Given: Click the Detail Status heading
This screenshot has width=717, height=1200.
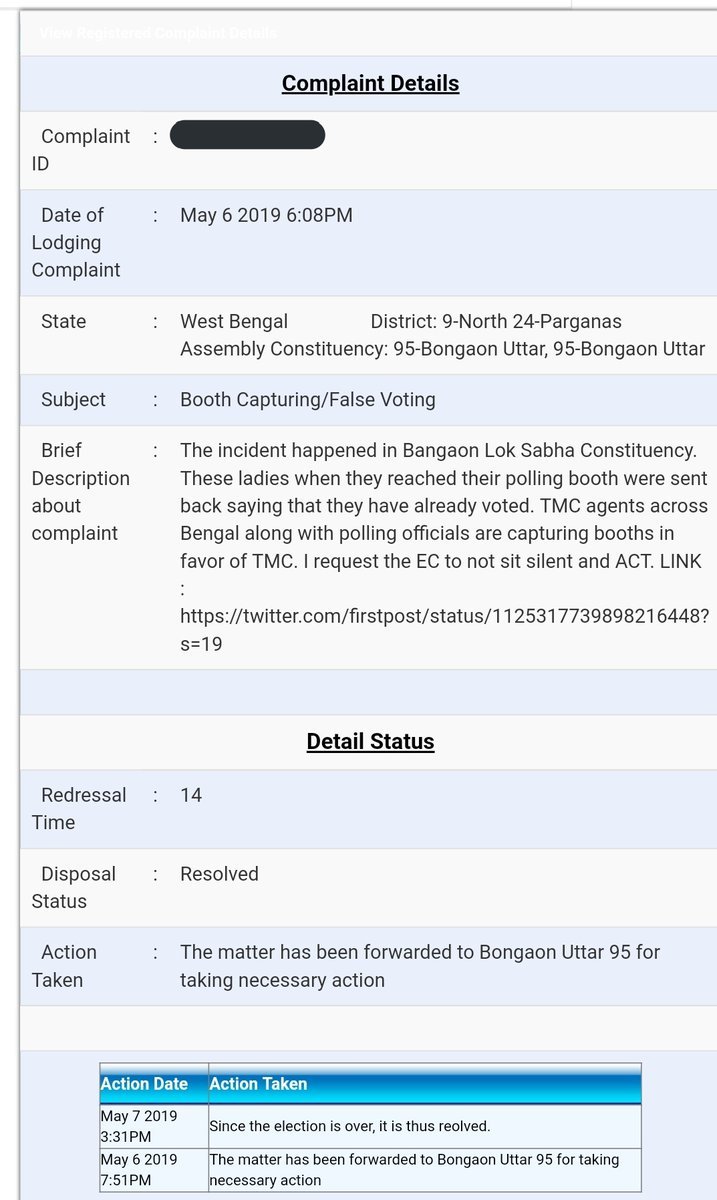Looking at the screenshot, I should (370, 742).
